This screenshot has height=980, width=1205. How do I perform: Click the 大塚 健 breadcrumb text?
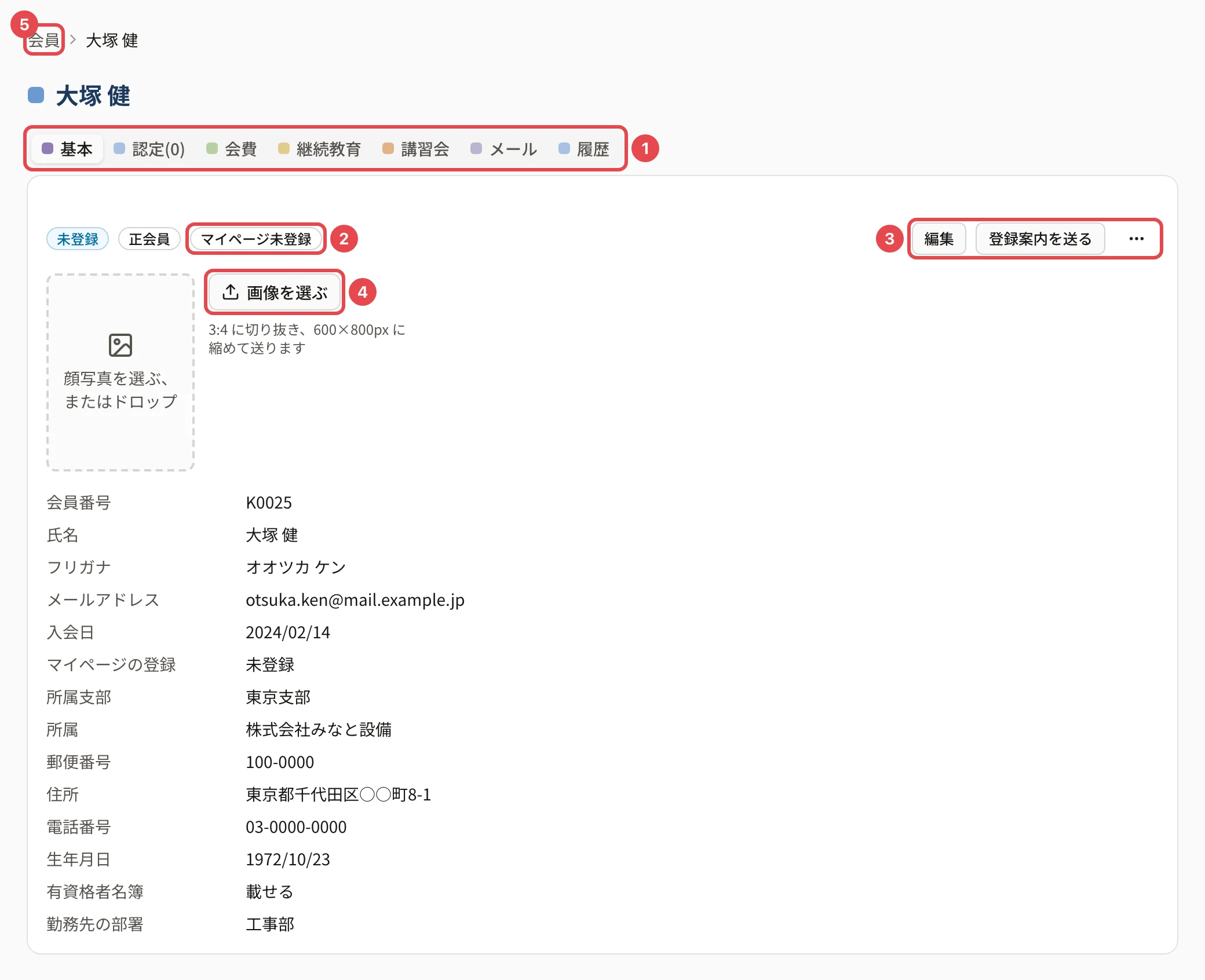112,40
